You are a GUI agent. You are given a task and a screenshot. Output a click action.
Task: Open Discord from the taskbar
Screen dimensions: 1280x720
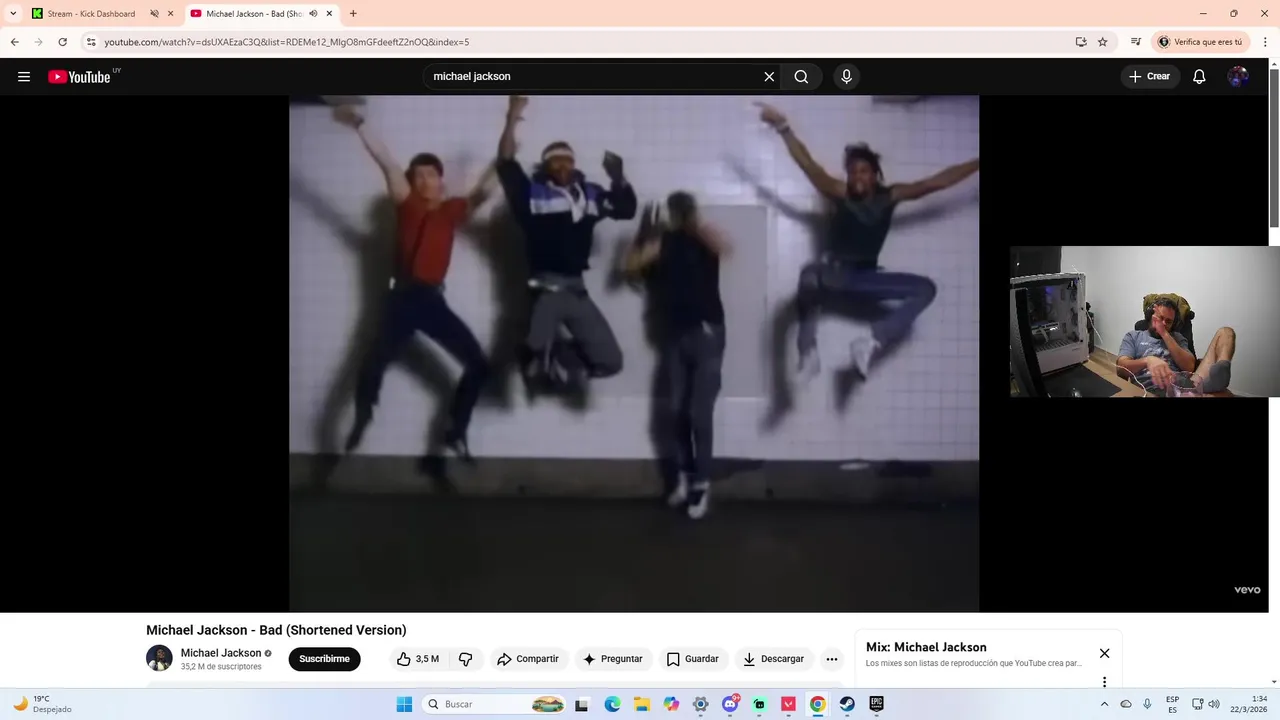click(x=730, y=704)
